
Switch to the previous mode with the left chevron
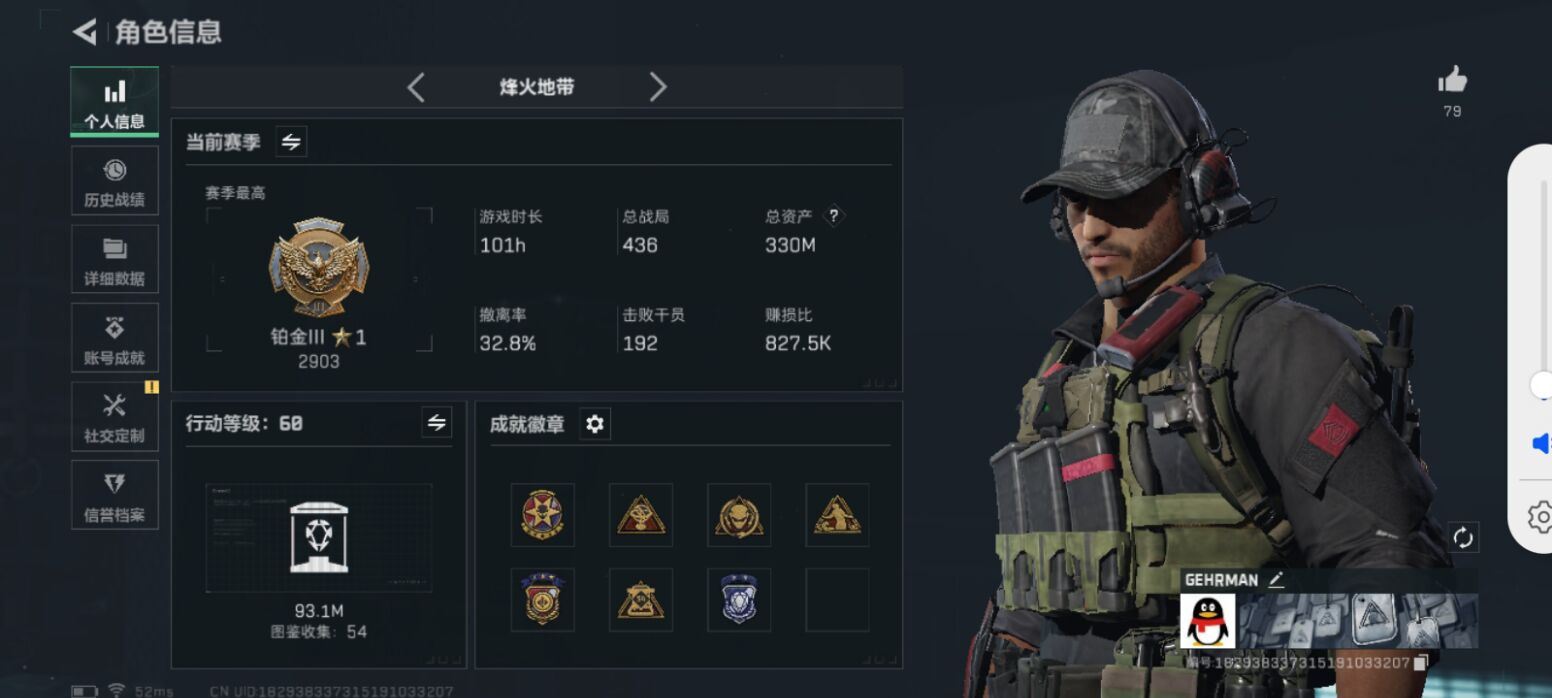click(x=416, y=87)
